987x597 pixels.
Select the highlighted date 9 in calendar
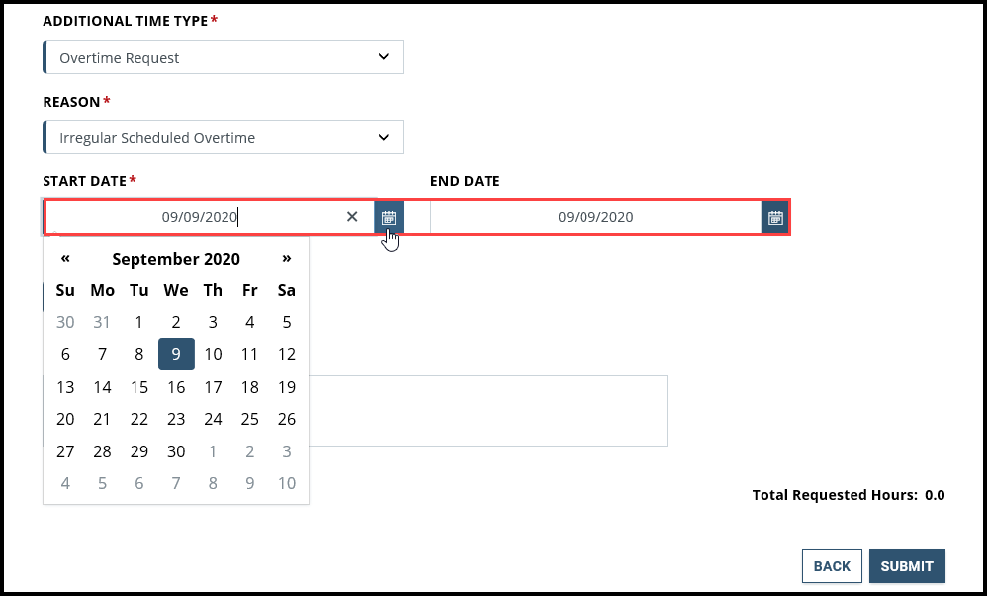tap(176, 354)
